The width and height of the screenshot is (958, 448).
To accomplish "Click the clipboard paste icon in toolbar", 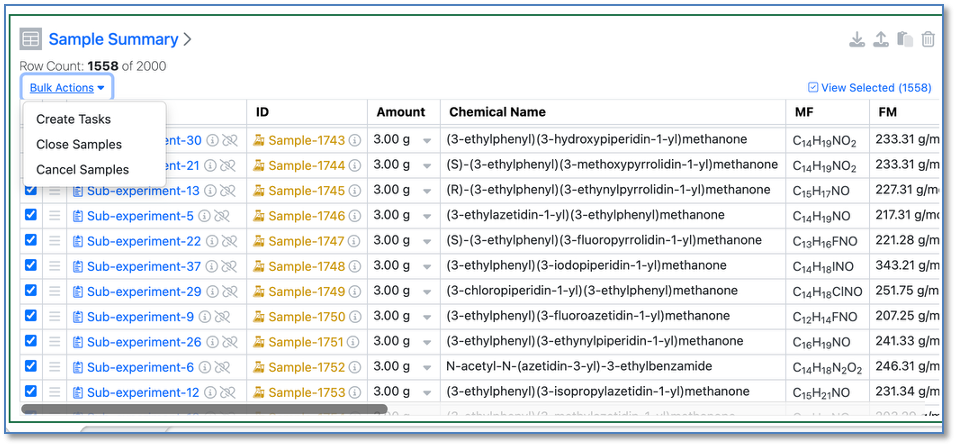I will coord(905,40).
